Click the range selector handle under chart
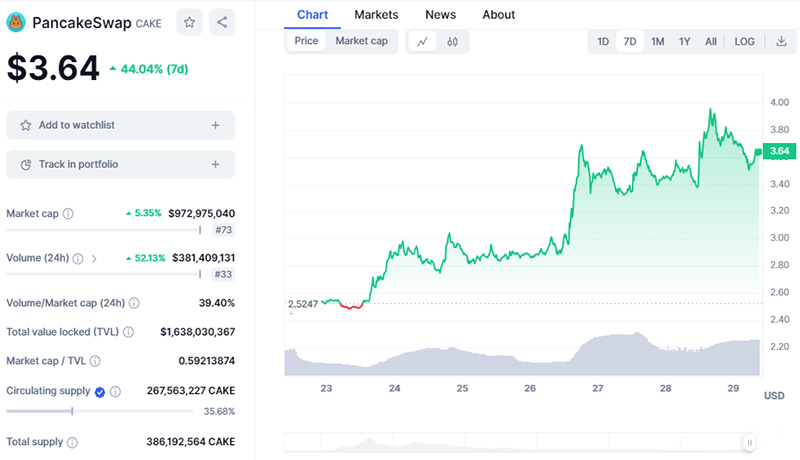Viewport: 800px width, 460px height. click(x=749, y=443)
